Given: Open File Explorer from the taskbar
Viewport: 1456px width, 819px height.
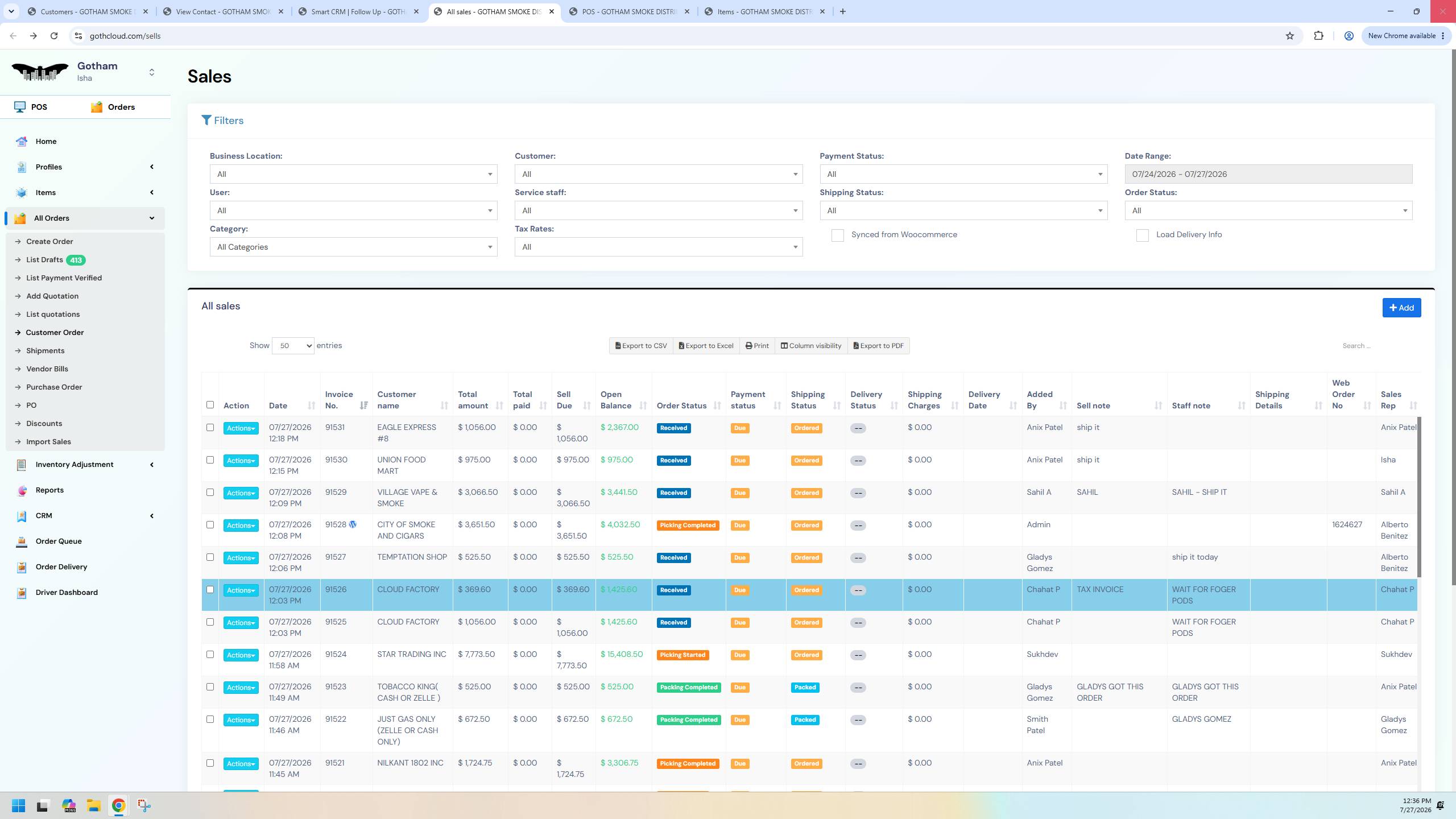Looking at the screenshot, I should [x=93, y=805].
